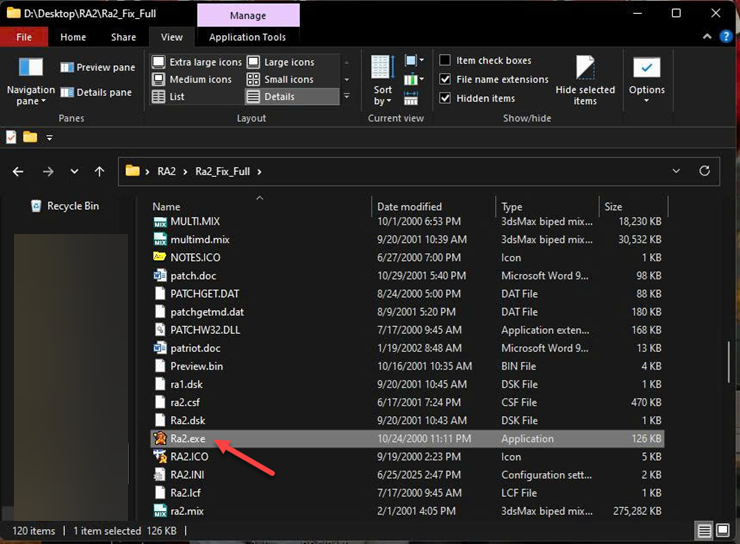This screenshot has width=740, height=544.
Task: Go up one folder level arrow
Action: pyautogui.click(x=99, y=172)
